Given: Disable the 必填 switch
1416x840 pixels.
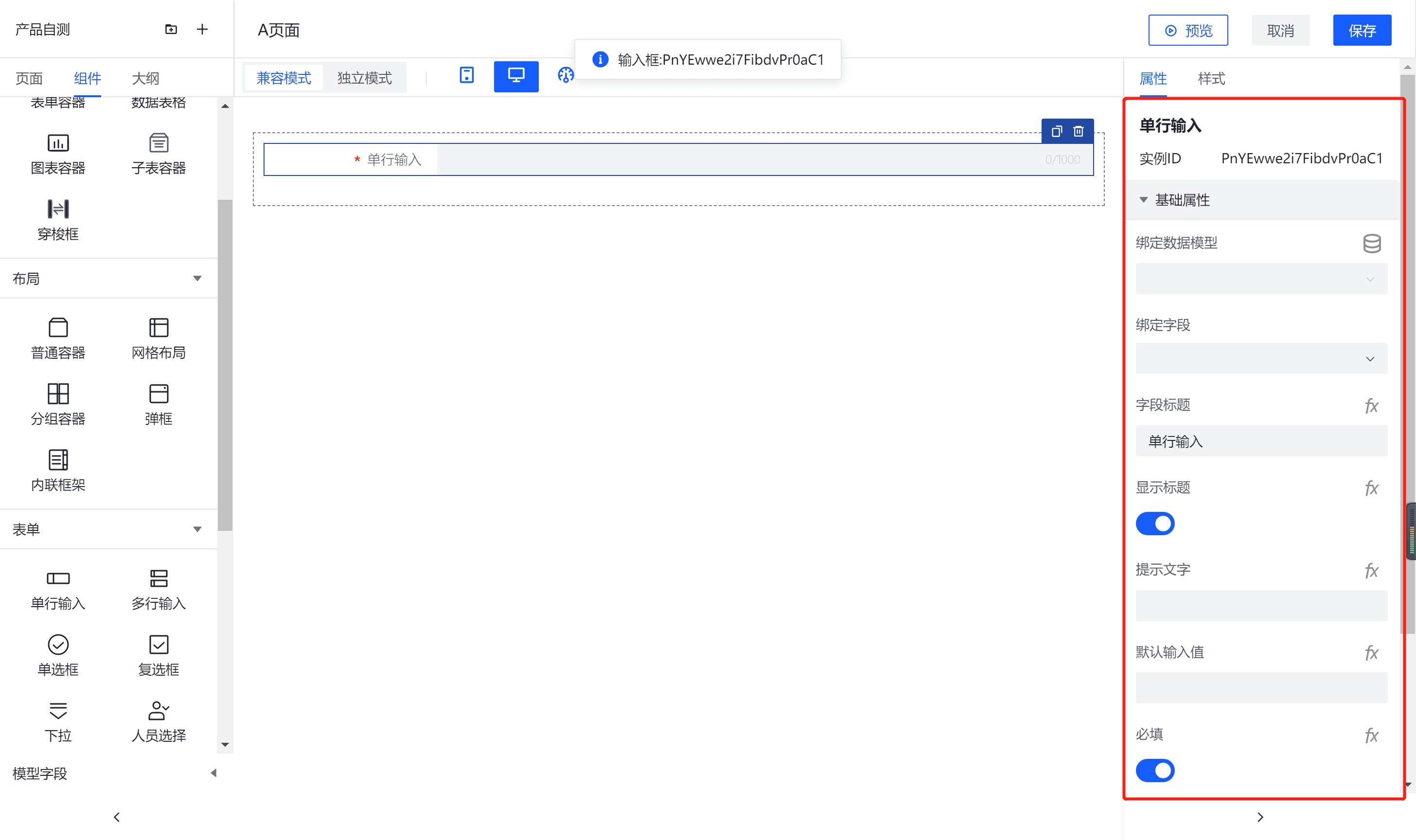Looking at the screenshot, I should tap(1155, 770).
